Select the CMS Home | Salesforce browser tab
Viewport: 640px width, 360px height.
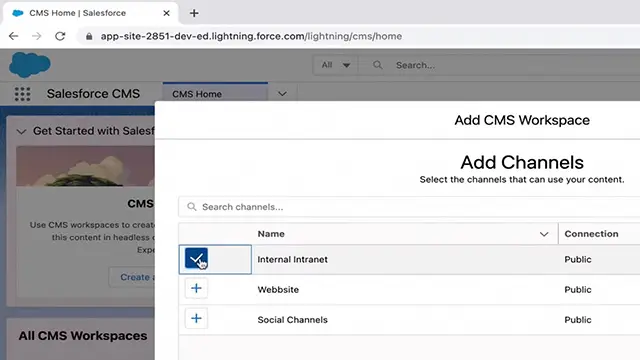[x=91, y=13]
